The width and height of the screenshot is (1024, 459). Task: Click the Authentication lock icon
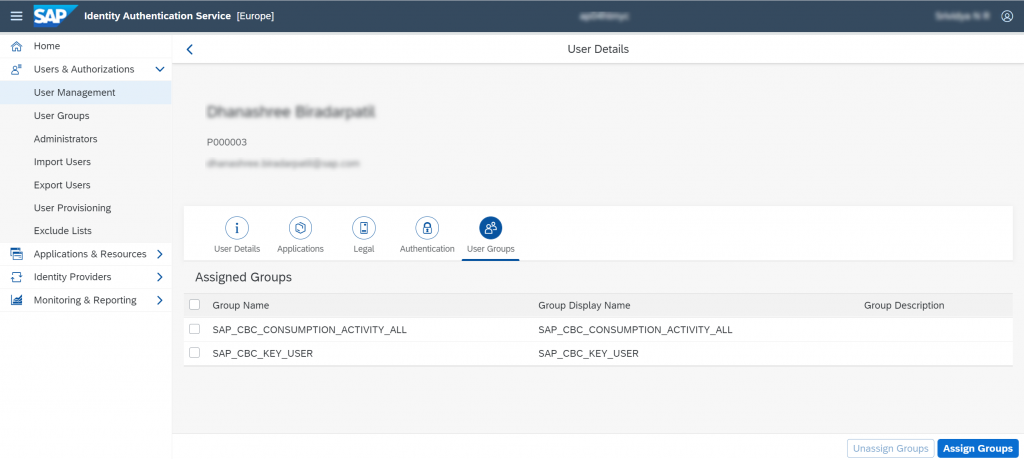tap(427, 228)
